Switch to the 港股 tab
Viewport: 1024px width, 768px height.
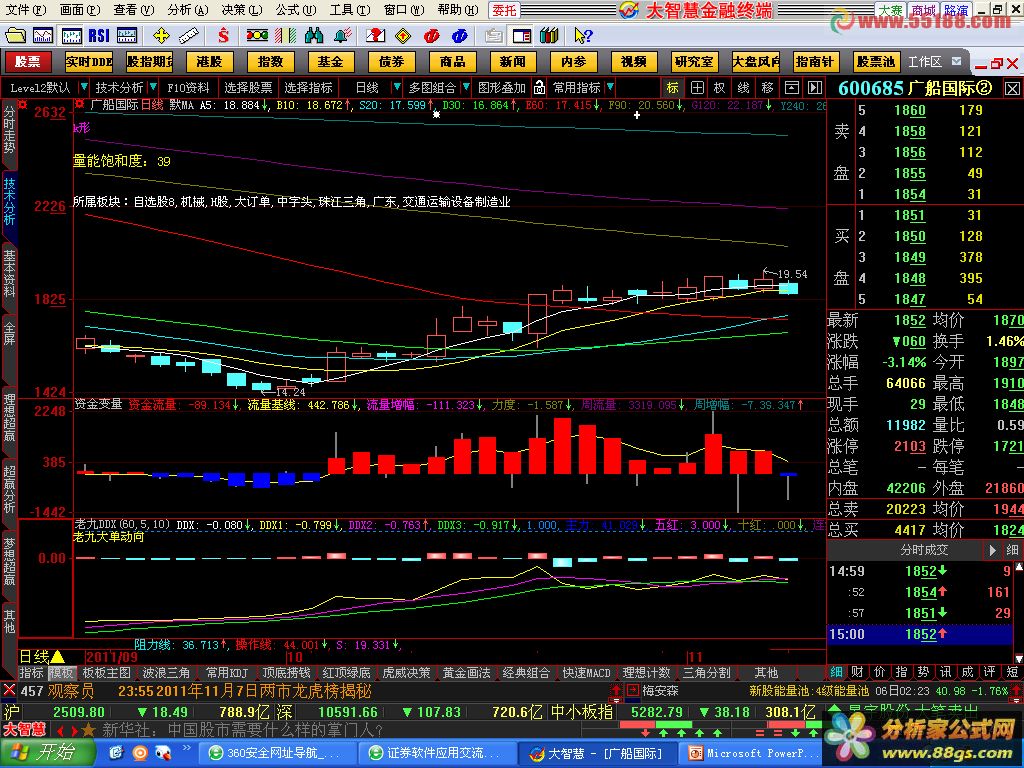coord(209,62)
